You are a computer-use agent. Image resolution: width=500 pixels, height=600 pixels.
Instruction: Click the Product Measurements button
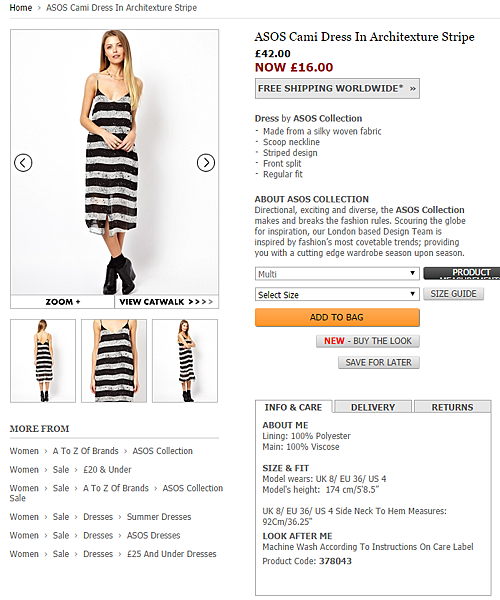(x=462, y=273)
